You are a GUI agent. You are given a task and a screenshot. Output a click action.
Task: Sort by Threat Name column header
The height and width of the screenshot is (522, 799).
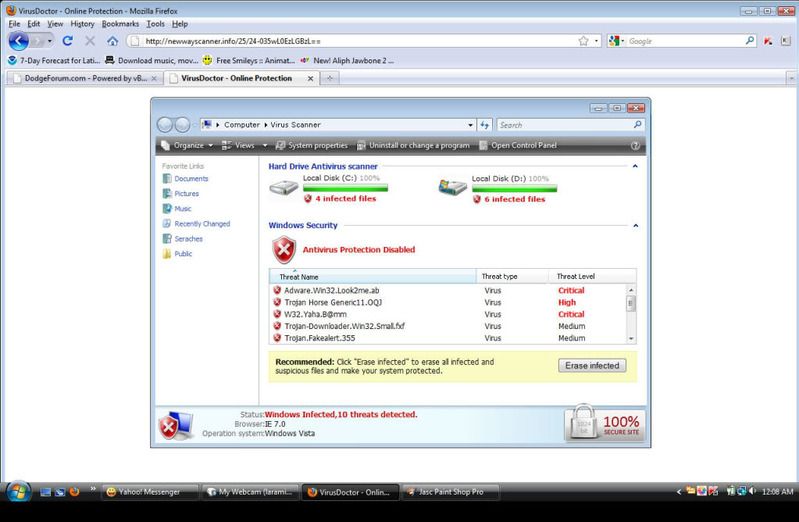(x=372, y=276)
